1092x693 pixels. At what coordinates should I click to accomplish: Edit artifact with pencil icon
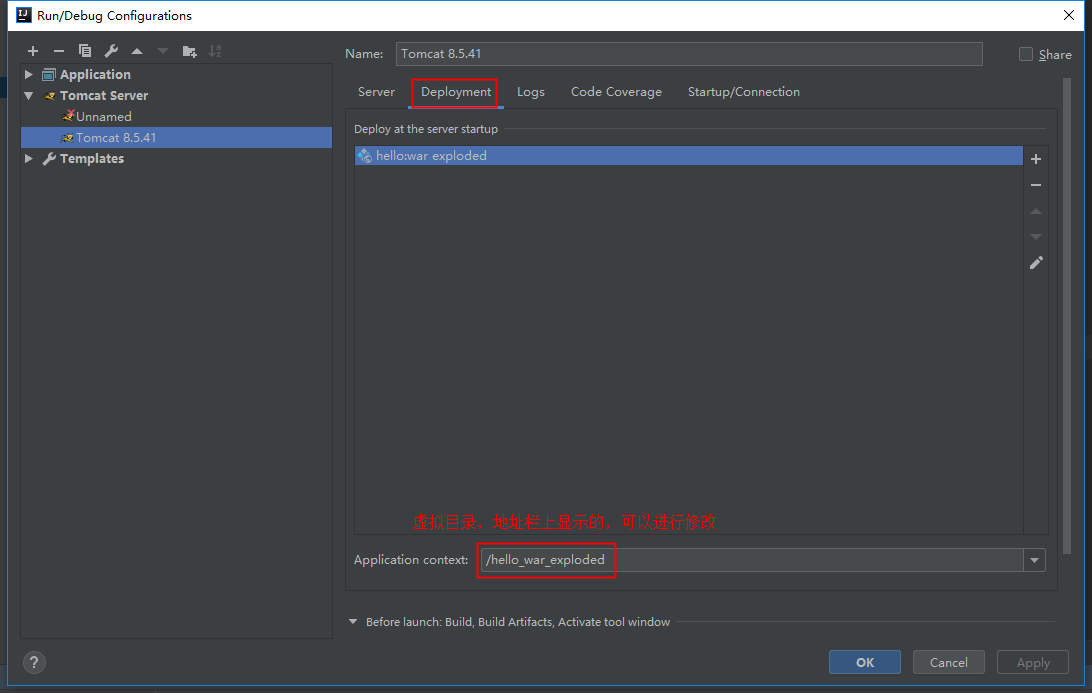[1036, 263]
